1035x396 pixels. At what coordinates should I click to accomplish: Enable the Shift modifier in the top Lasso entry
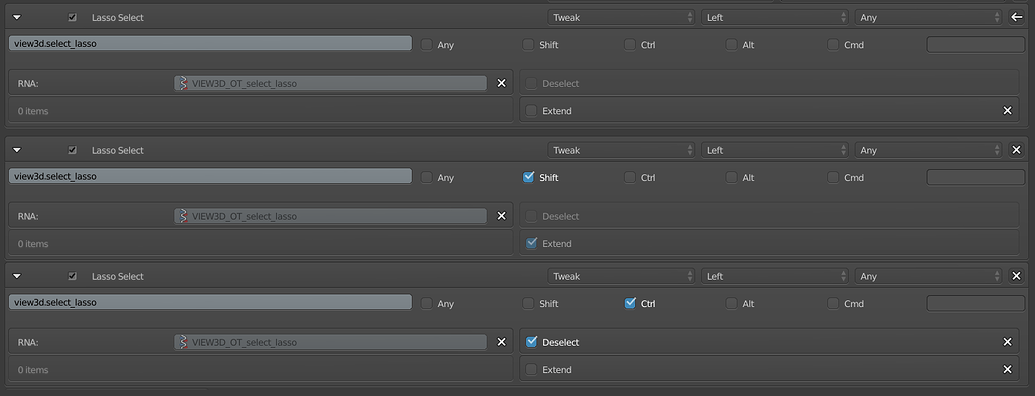(528, 45)
